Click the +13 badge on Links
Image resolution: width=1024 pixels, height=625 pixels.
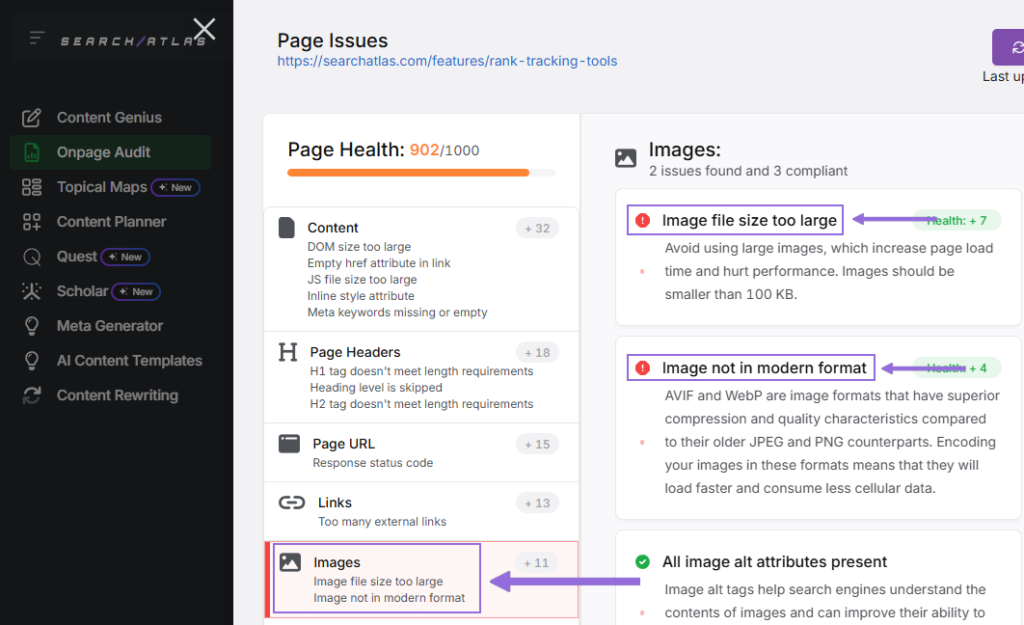[x=537, y=503]
